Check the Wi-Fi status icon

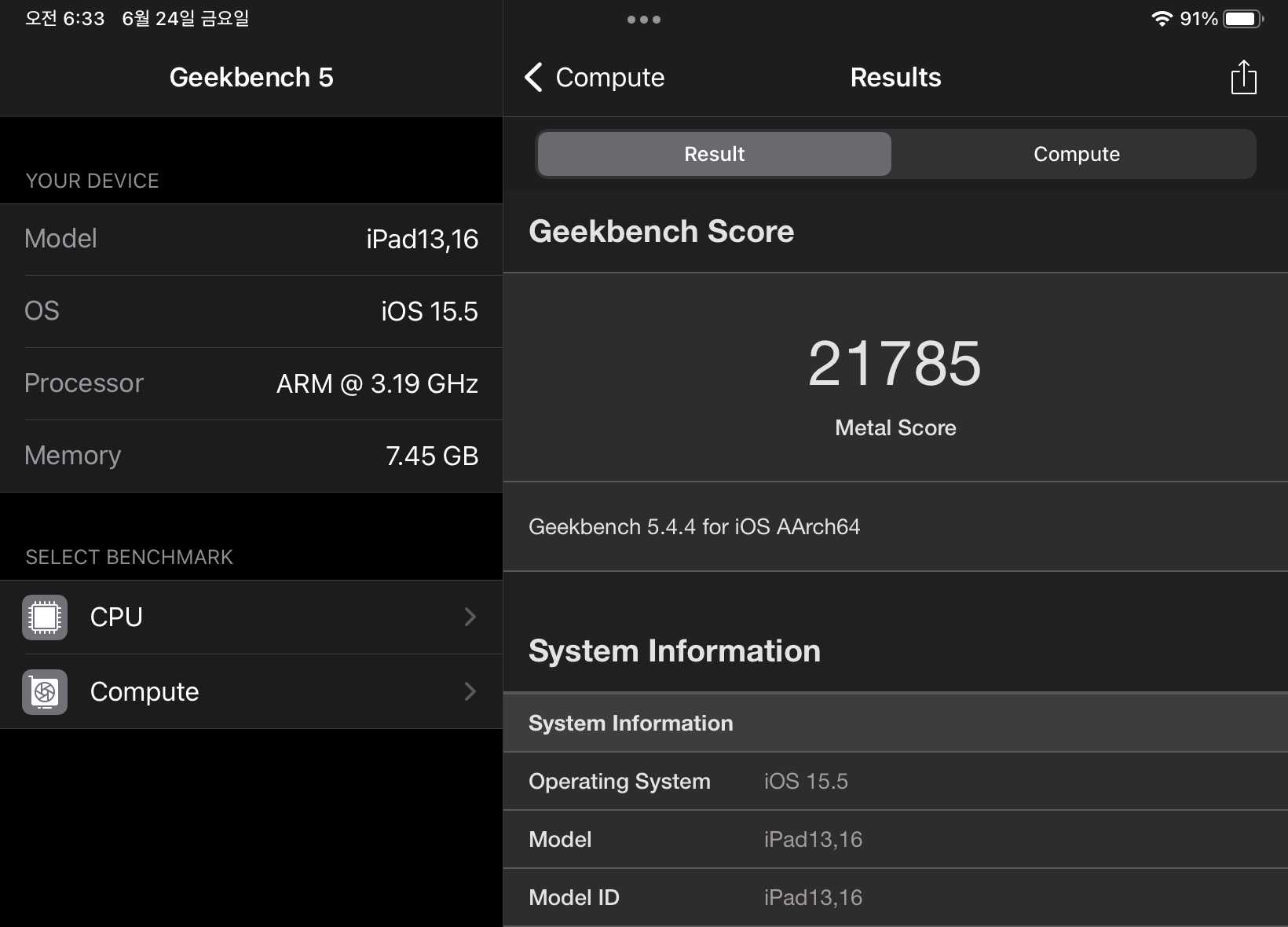click(1162, 19)
